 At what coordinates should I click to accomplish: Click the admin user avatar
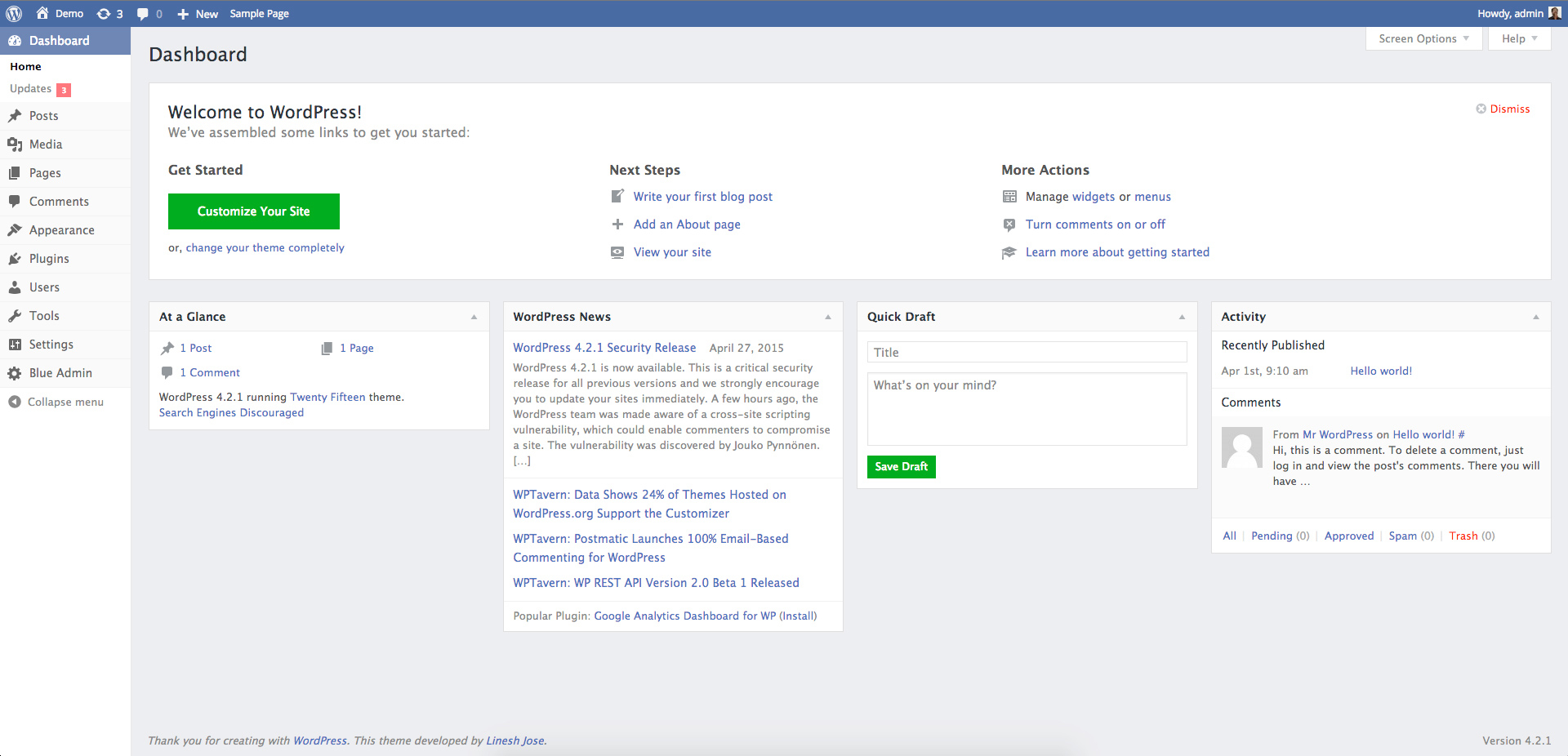1554,13
